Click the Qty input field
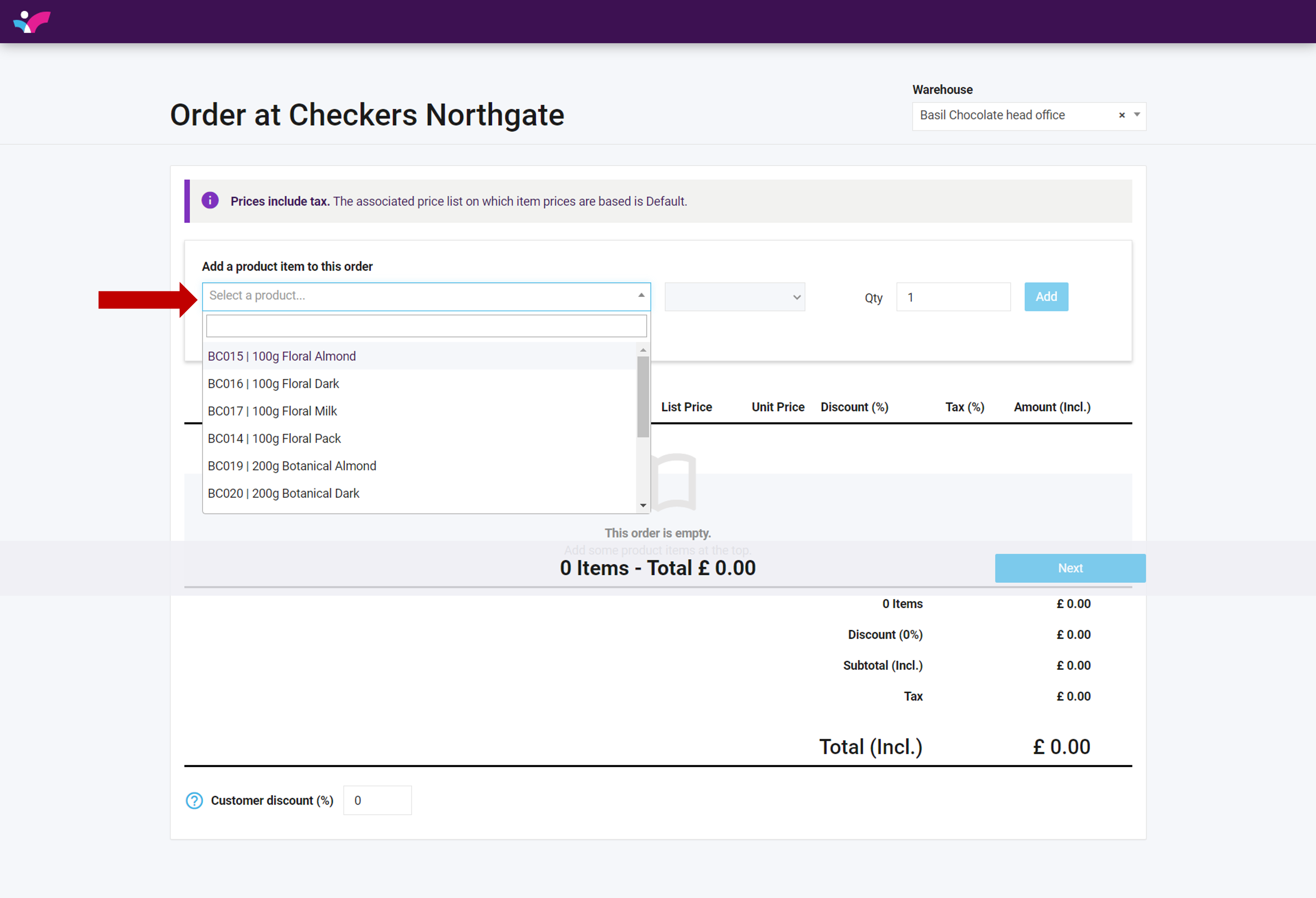1316x898 pixels. 952,297
